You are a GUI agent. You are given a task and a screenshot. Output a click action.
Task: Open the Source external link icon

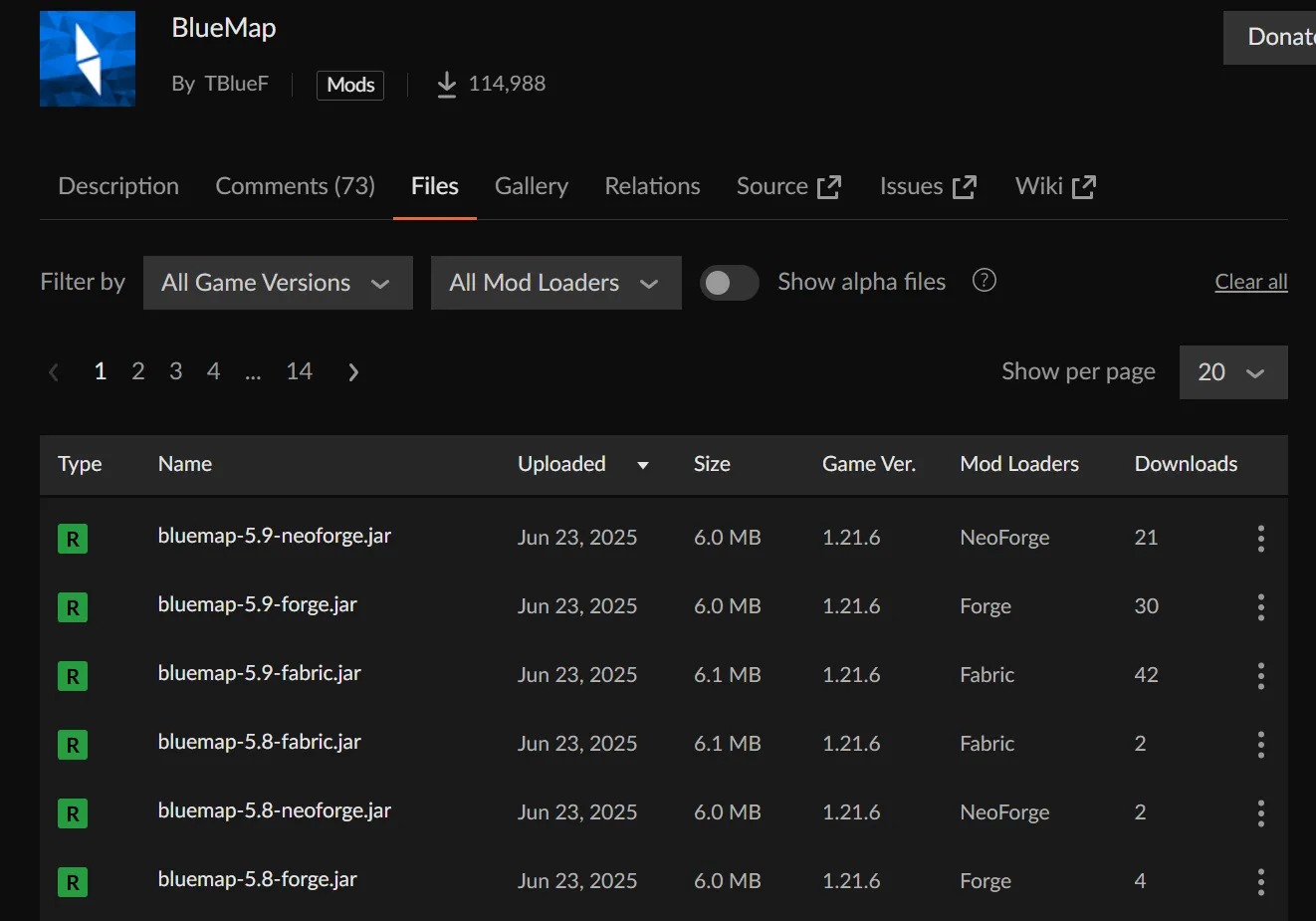point(829,187)
